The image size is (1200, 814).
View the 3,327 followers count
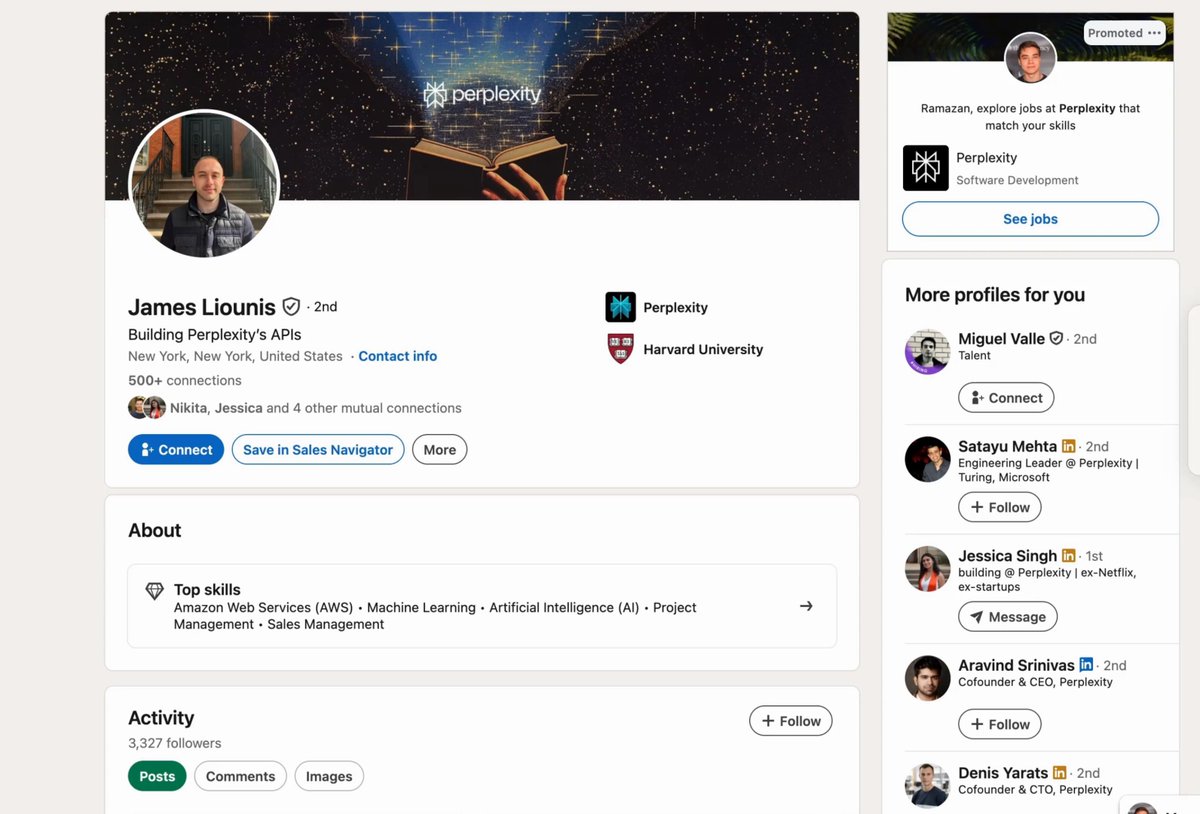point(174,743)
